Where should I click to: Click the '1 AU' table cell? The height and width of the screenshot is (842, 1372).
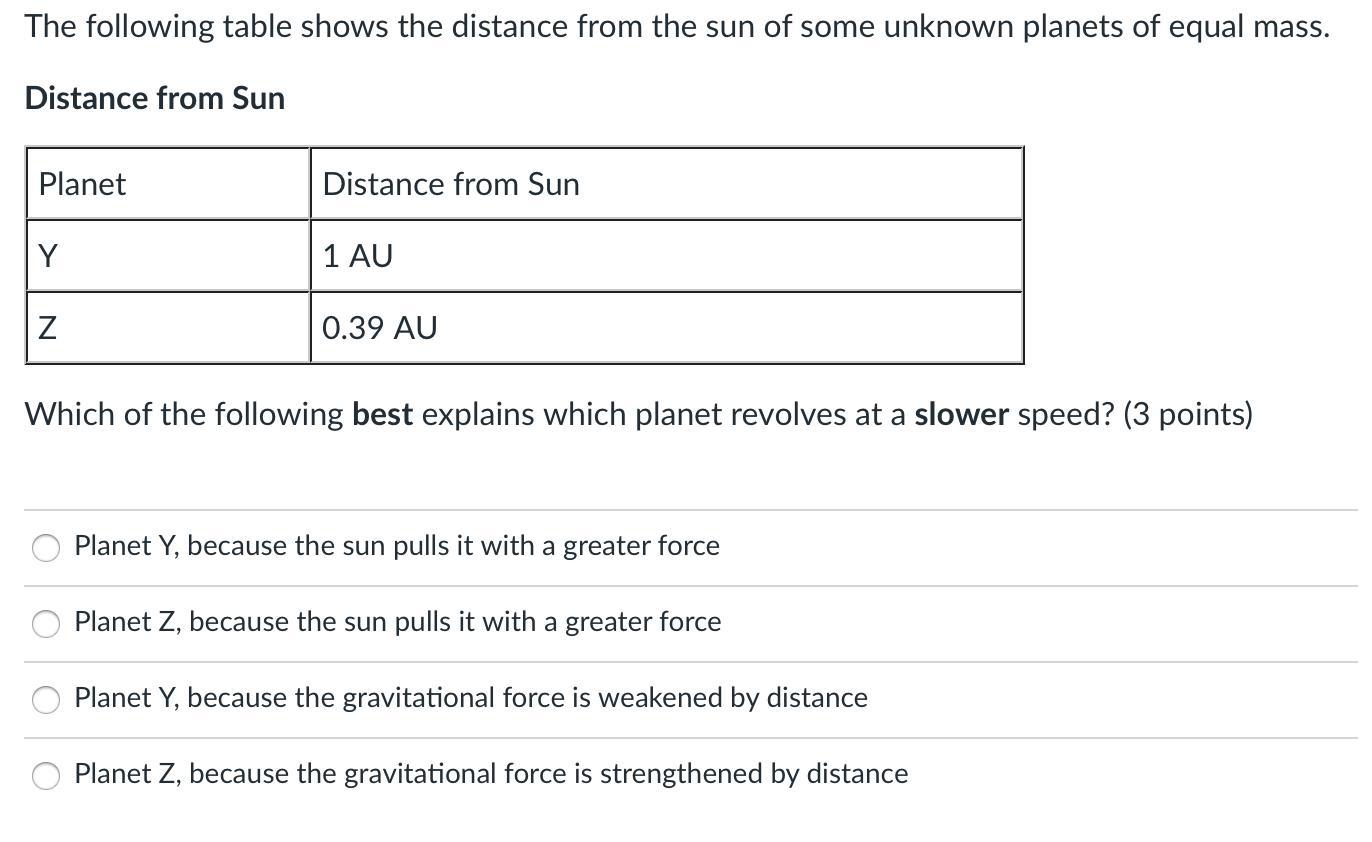coord(666,256)
